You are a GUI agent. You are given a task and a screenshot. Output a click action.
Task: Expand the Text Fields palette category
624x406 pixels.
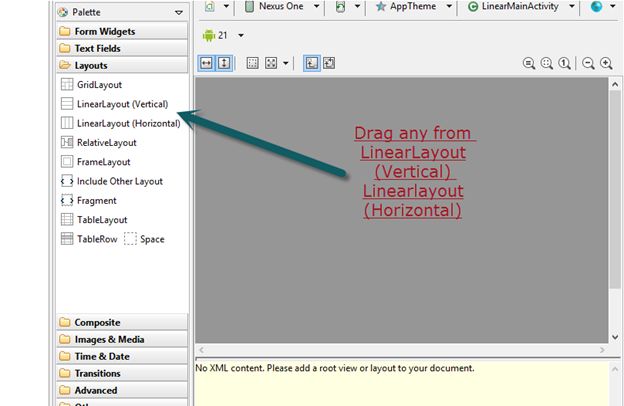tap(122, 48)
